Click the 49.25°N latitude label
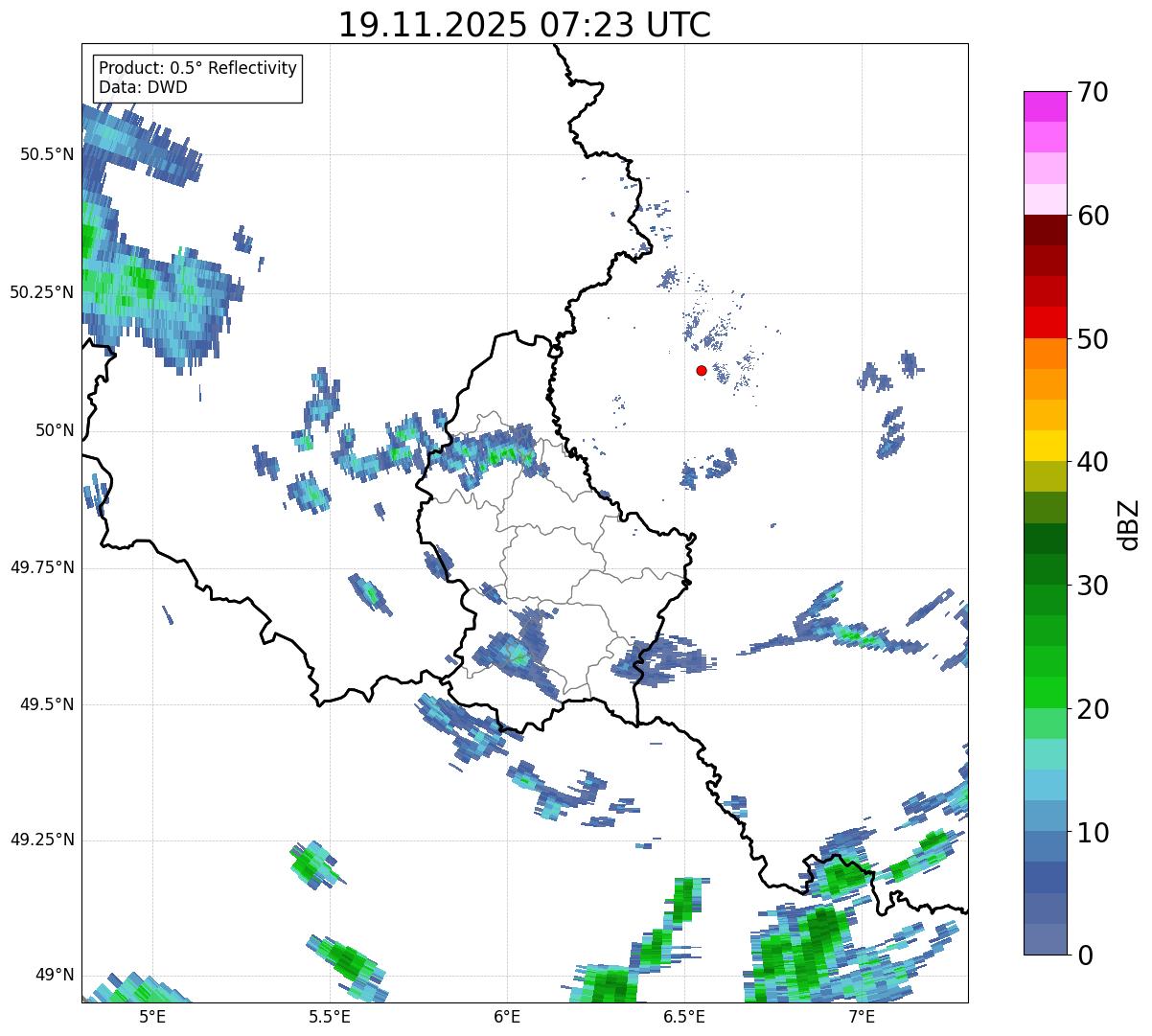 [x=41, y=840]
